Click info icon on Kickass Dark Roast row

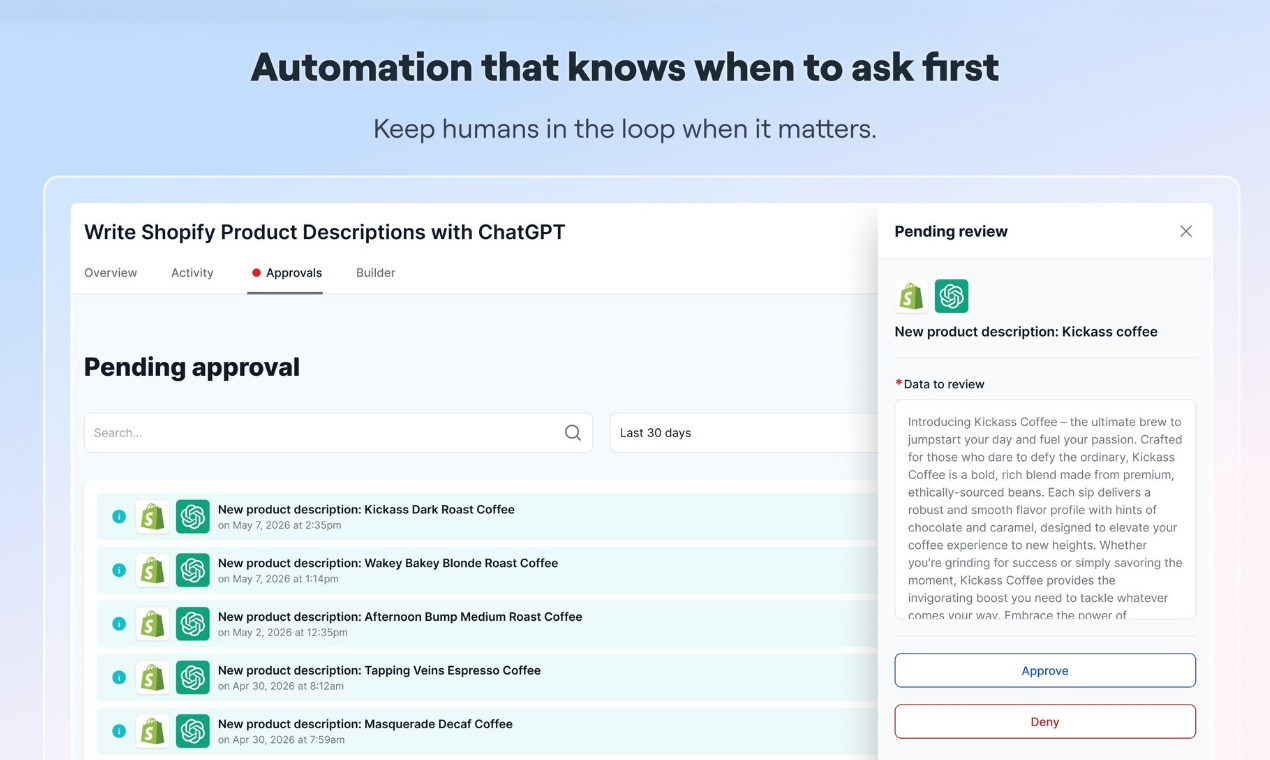[119, 517]
